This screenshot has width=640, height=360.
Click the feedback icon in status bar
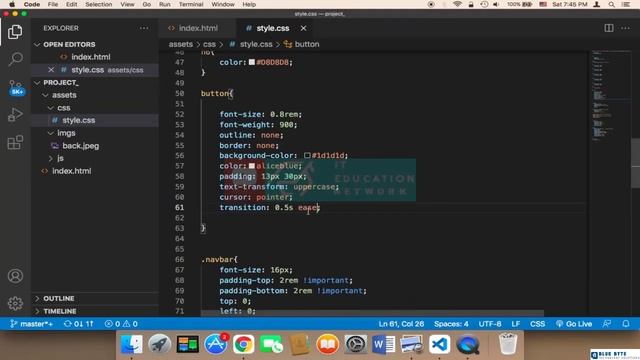click(607, 324)
